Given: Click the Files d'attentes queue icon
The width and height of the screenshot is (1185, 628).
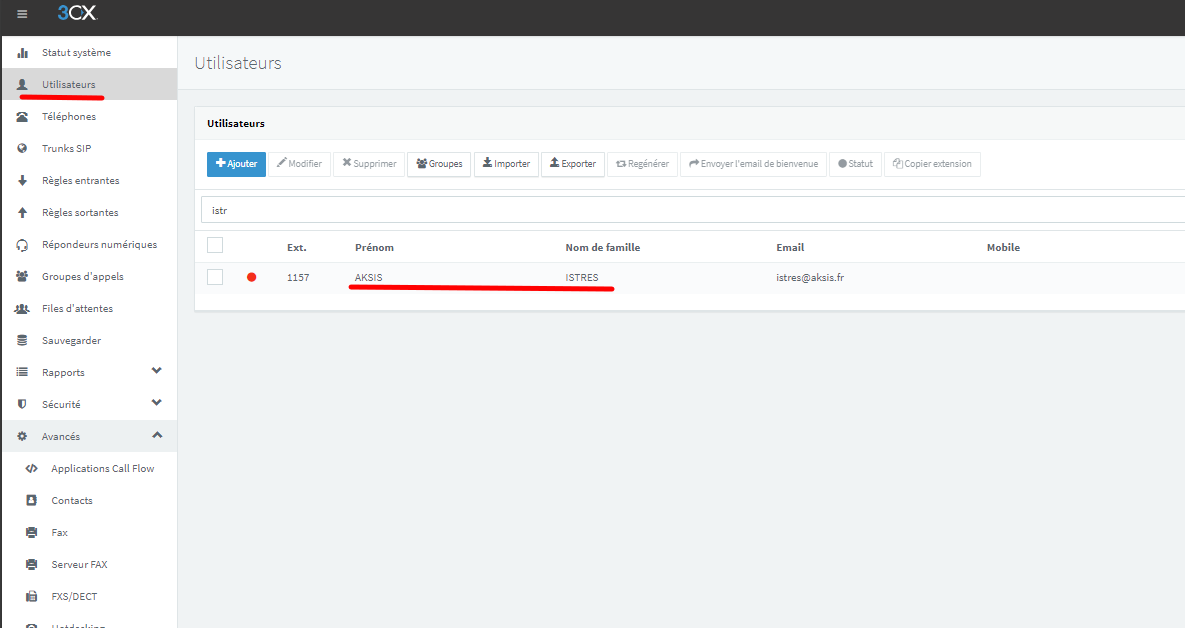Looking at the screenshot, I should point(23,308).
